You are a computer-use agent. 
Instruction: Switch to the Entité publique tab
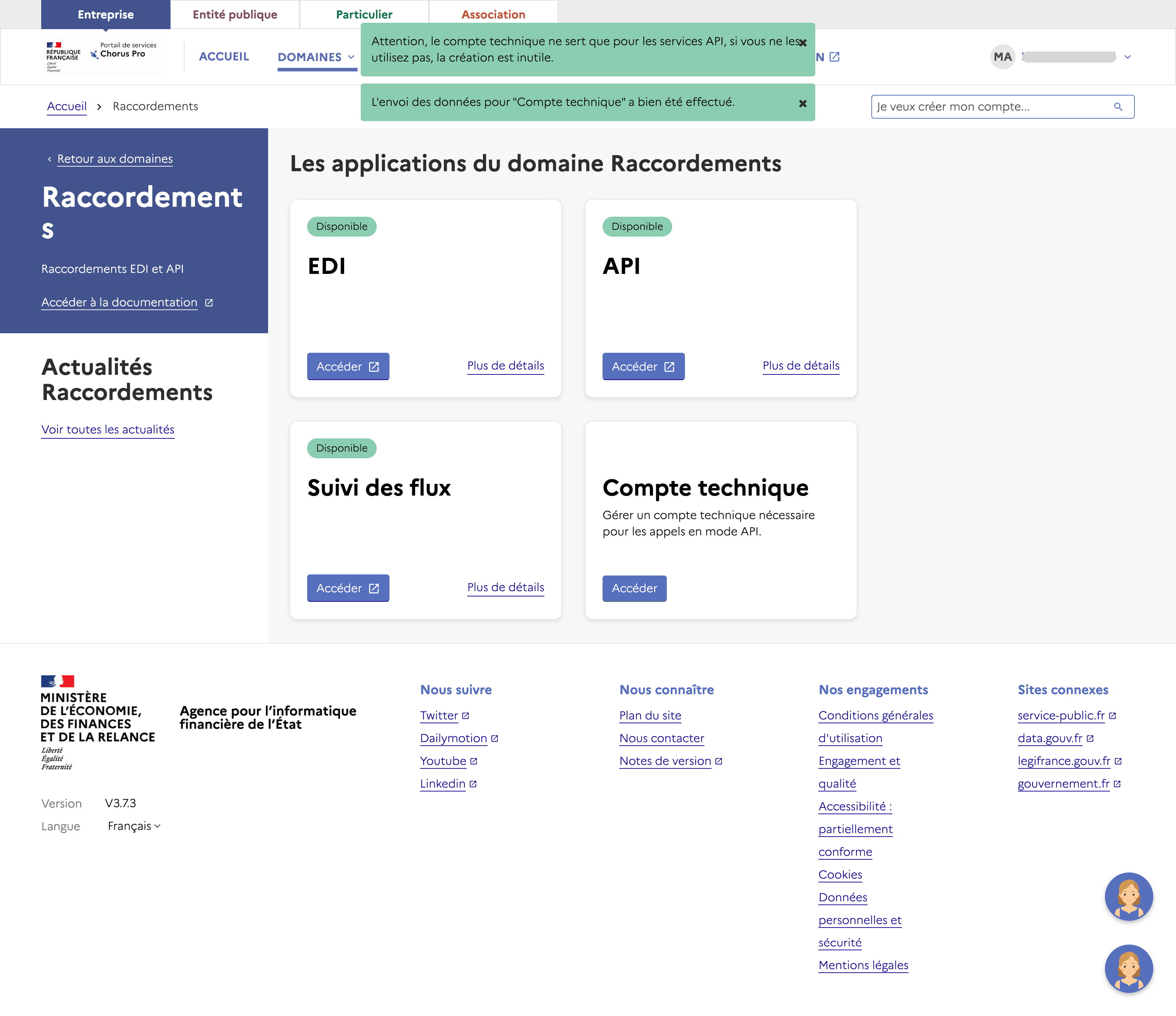pos(235,14)
